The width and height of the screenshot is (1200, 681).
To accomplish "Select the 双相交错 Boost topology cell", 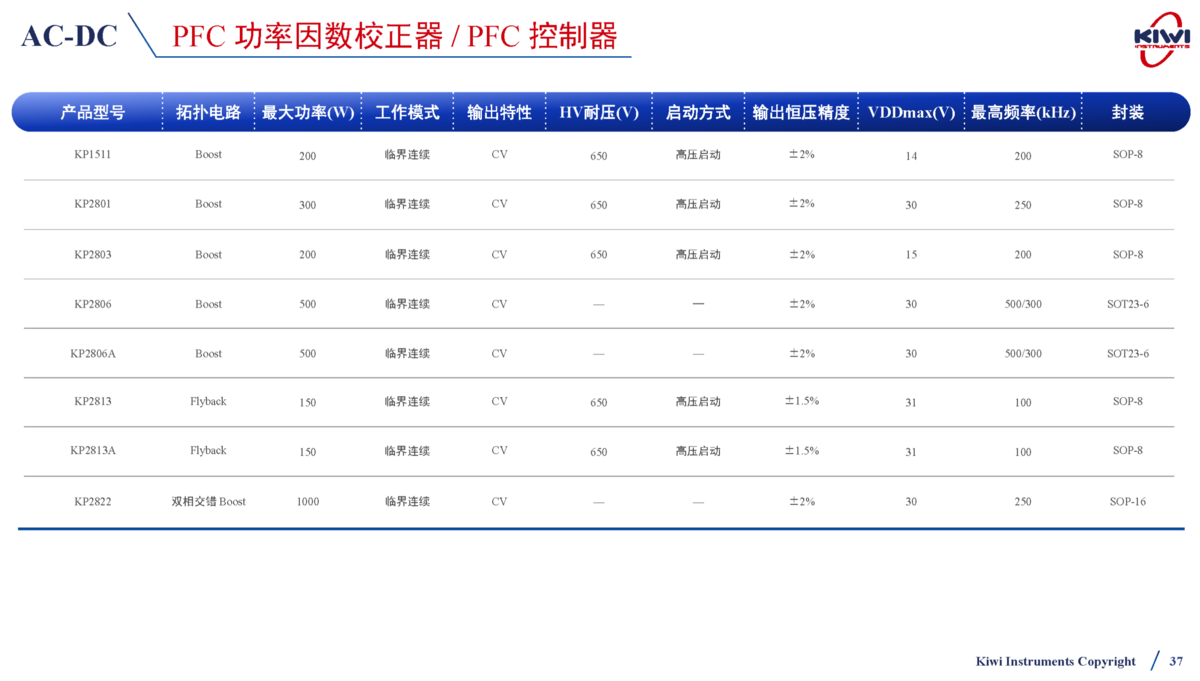I will pos(208,501).
